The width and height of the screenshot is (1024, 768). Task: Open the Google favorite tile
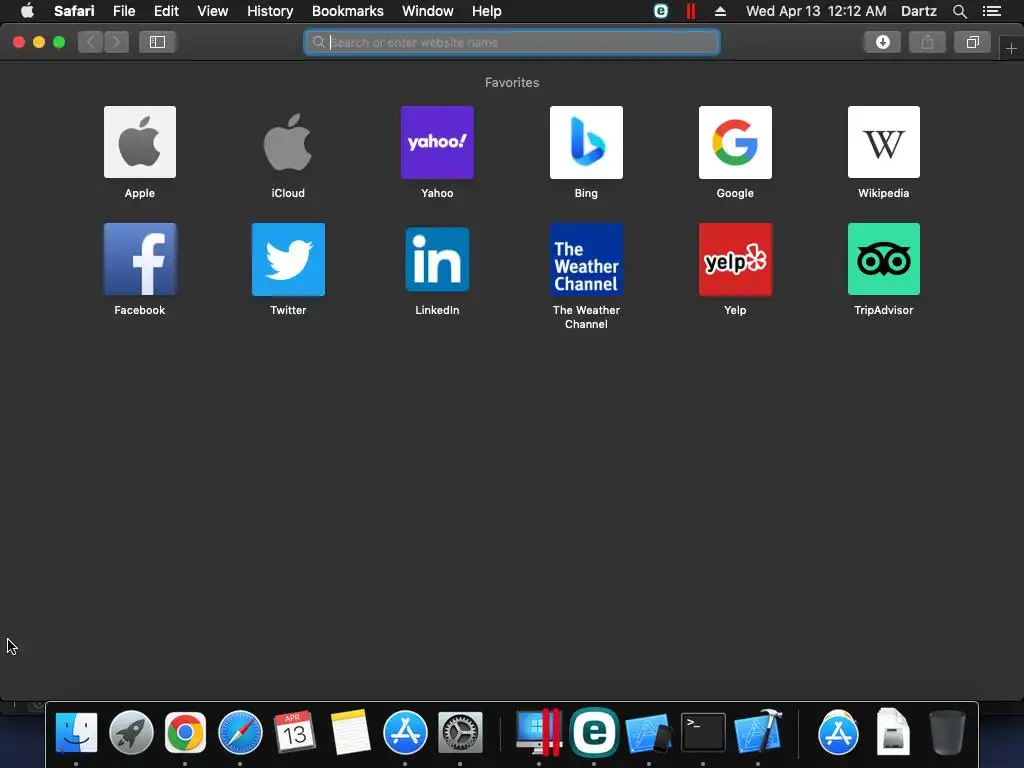(x=735, y=142)
